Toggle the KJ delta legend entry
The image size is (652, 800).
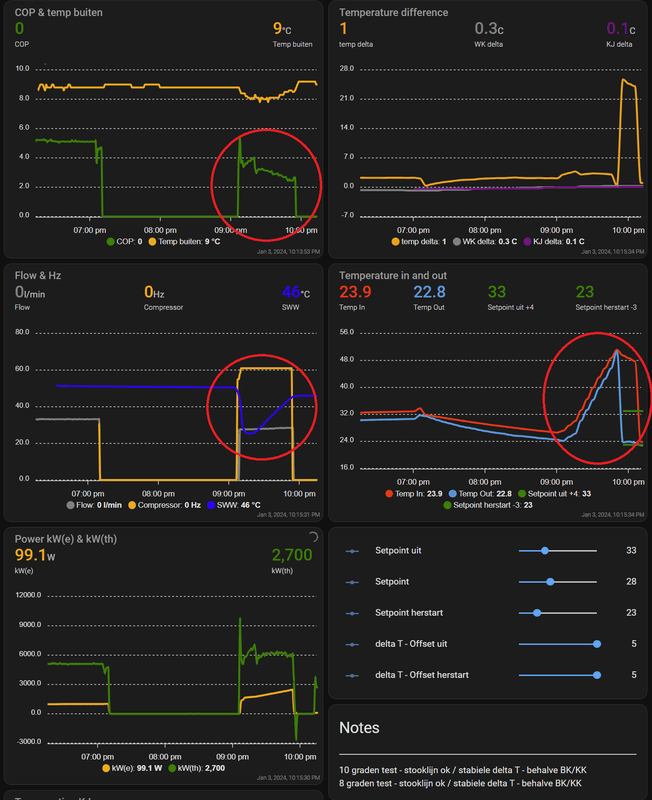[554, 241]
